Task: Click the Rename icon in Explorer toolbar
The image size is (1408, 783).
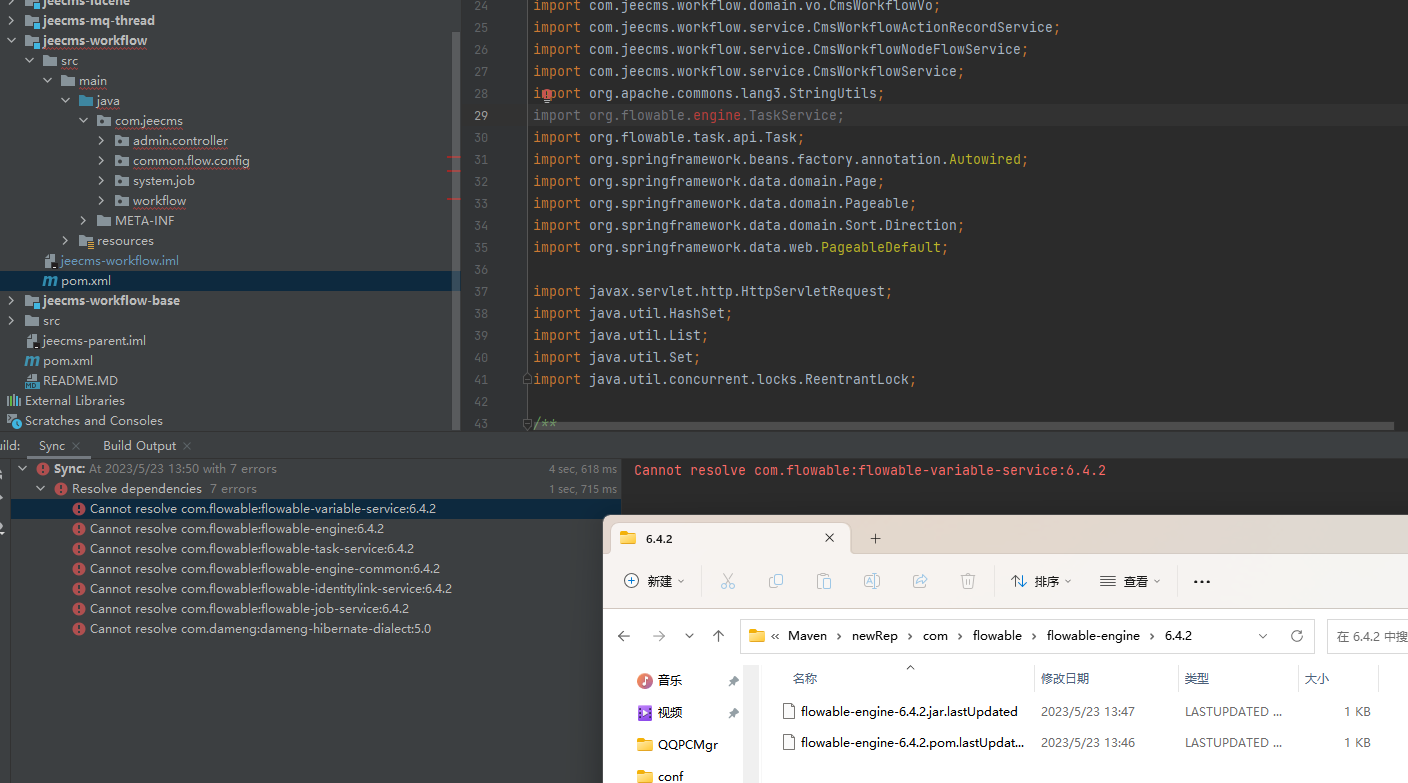Action: coord(871,581)
